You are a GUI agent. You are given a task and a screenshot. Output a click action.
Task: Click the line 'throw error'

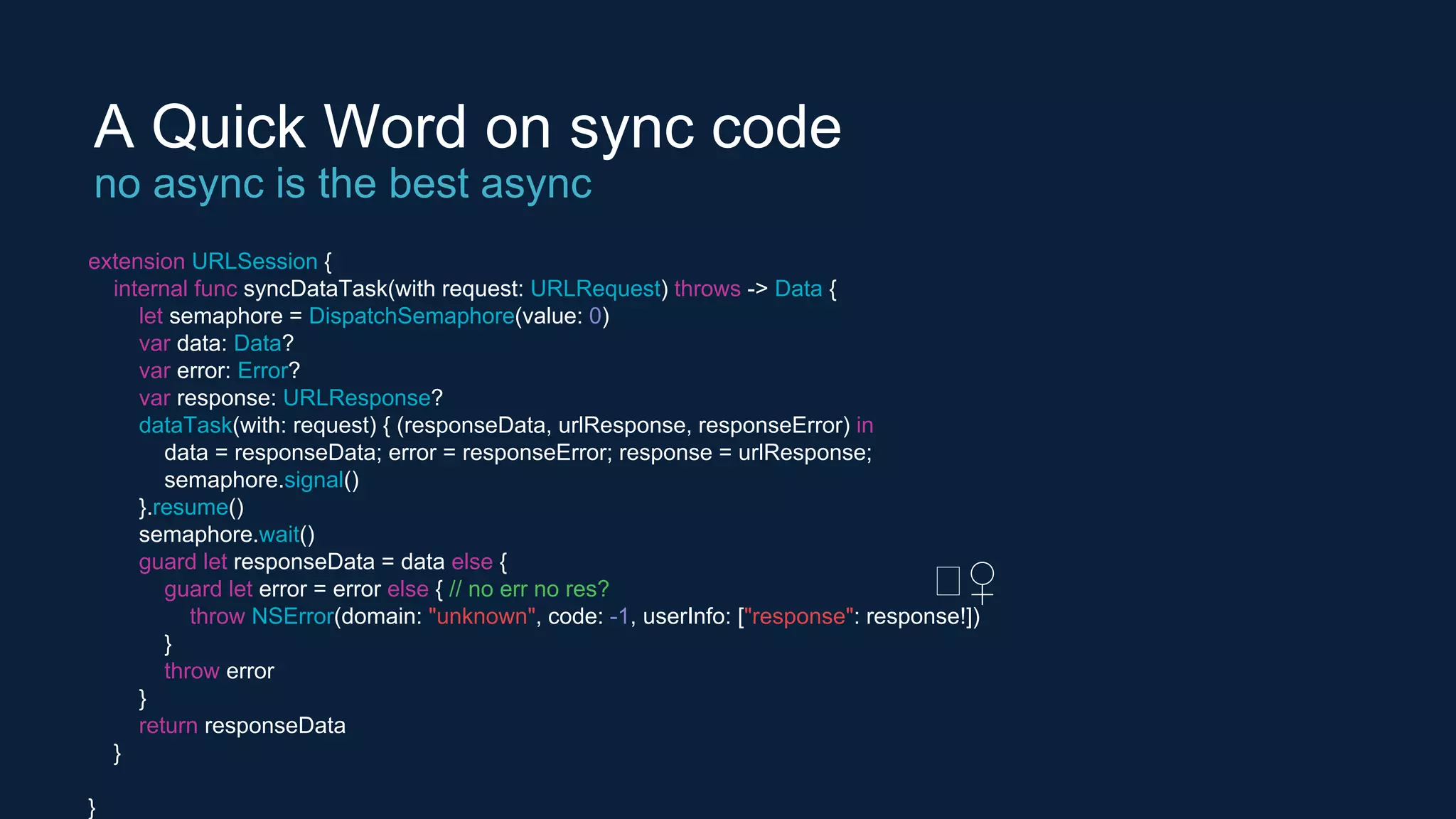click(219, 671)
